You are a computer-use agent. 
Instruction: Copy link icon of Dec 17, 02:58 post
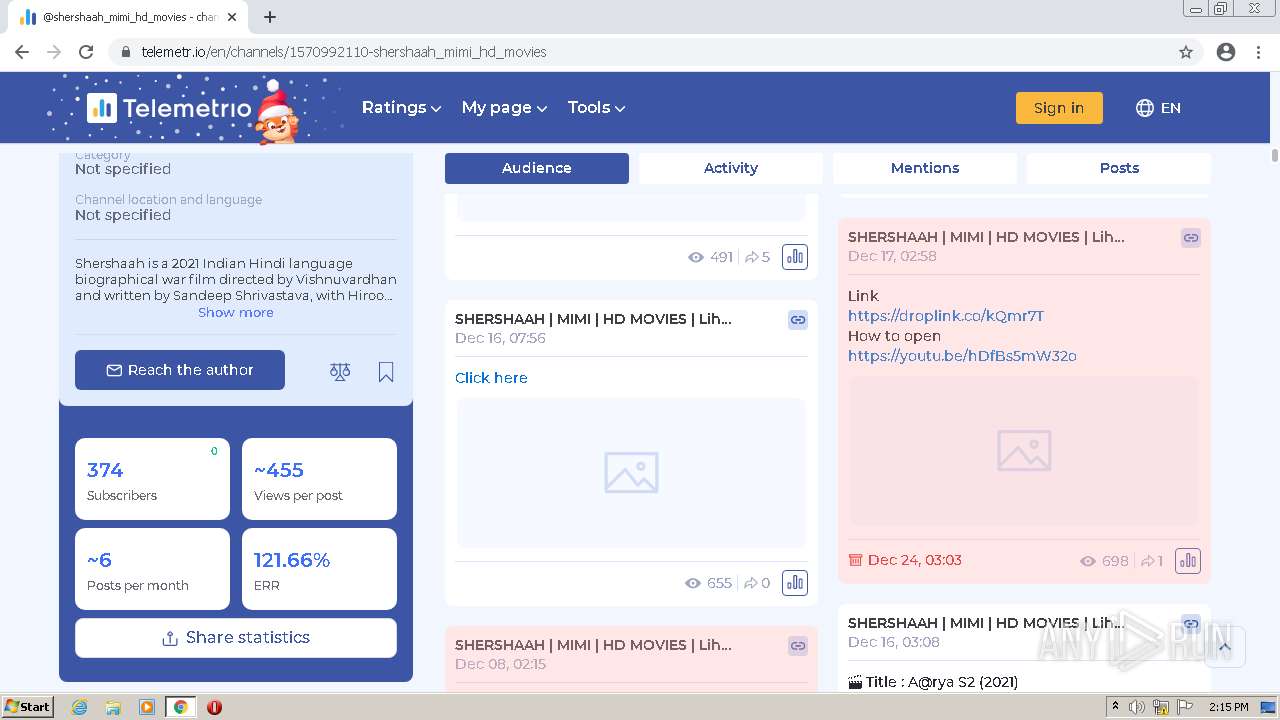pyautogui.click(x=1191, y=238)
